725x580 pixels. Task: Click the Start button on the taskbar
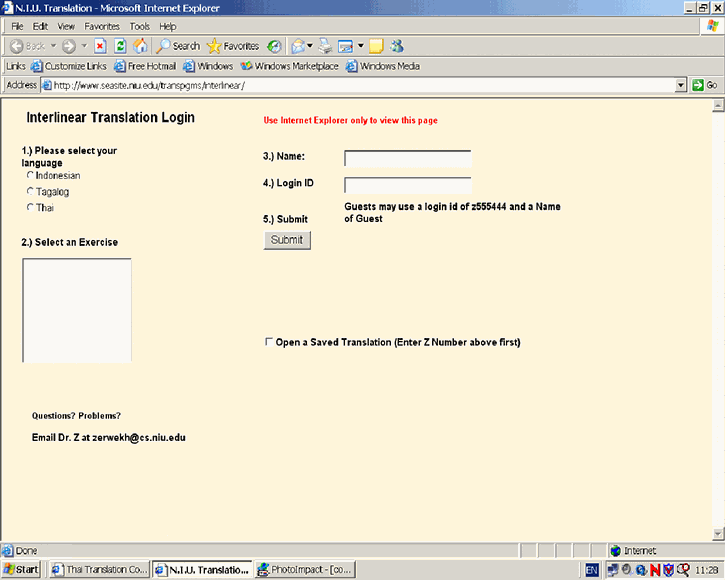click(21, 569)
